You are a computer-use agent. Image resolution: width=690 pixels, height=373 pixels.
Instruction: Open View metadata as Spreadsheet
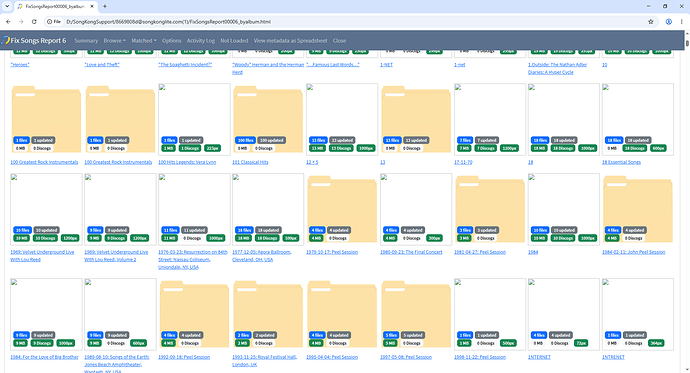pos(290,40)
